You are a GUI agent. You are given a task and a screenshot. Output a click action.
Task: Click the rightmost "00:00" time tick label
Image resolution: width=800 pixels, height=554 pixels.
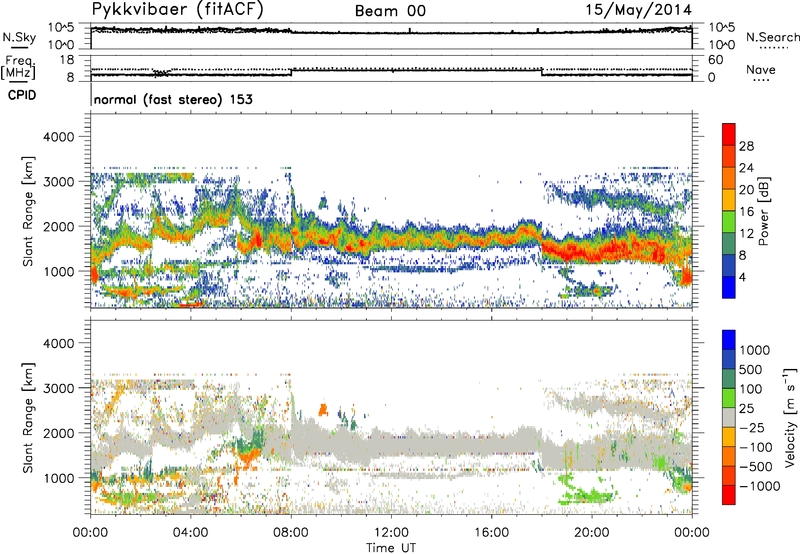coord(692,533)
